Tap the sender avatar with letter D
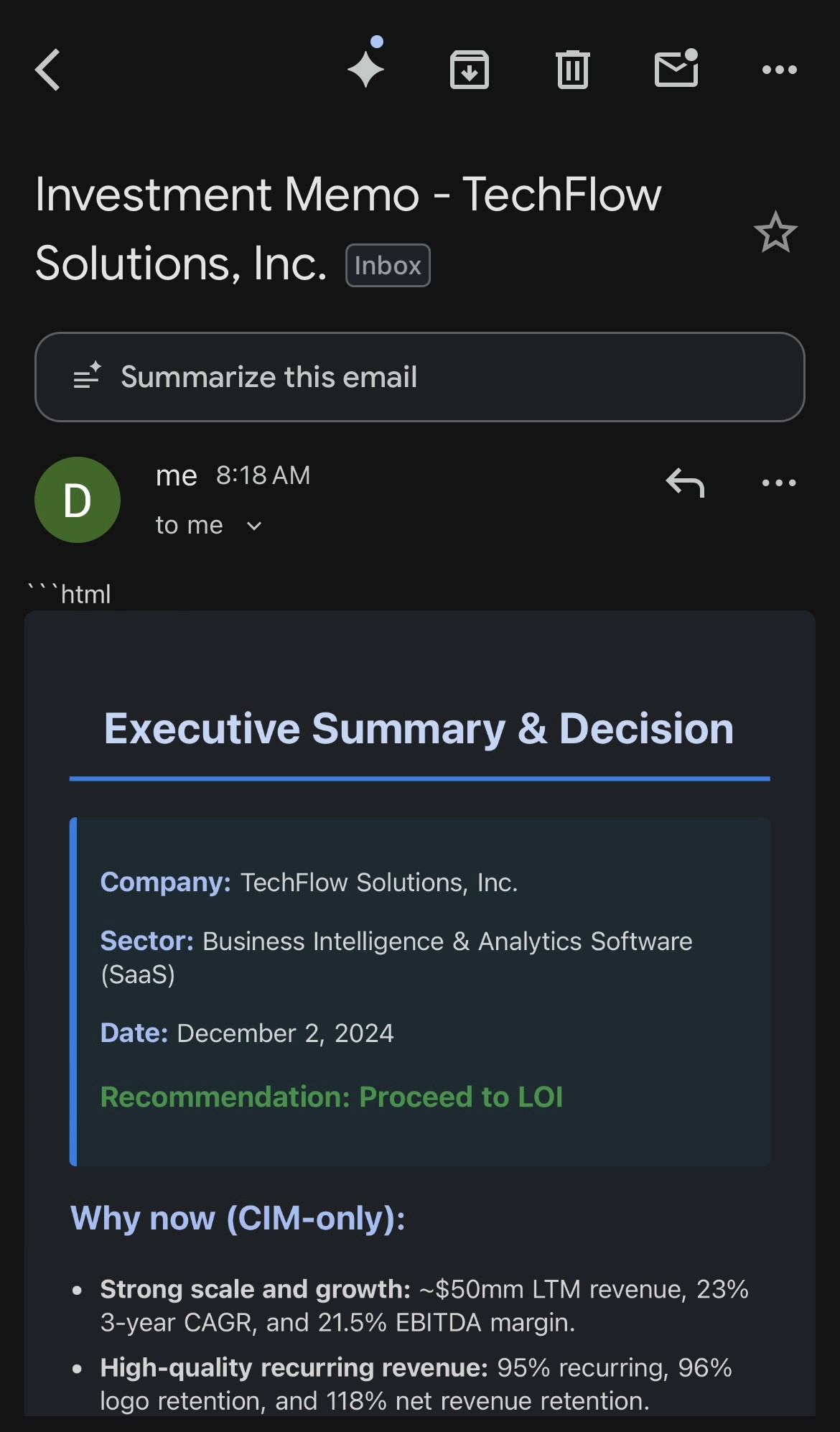The width and height of the screenshot is (840, 1432). point(78,500)
